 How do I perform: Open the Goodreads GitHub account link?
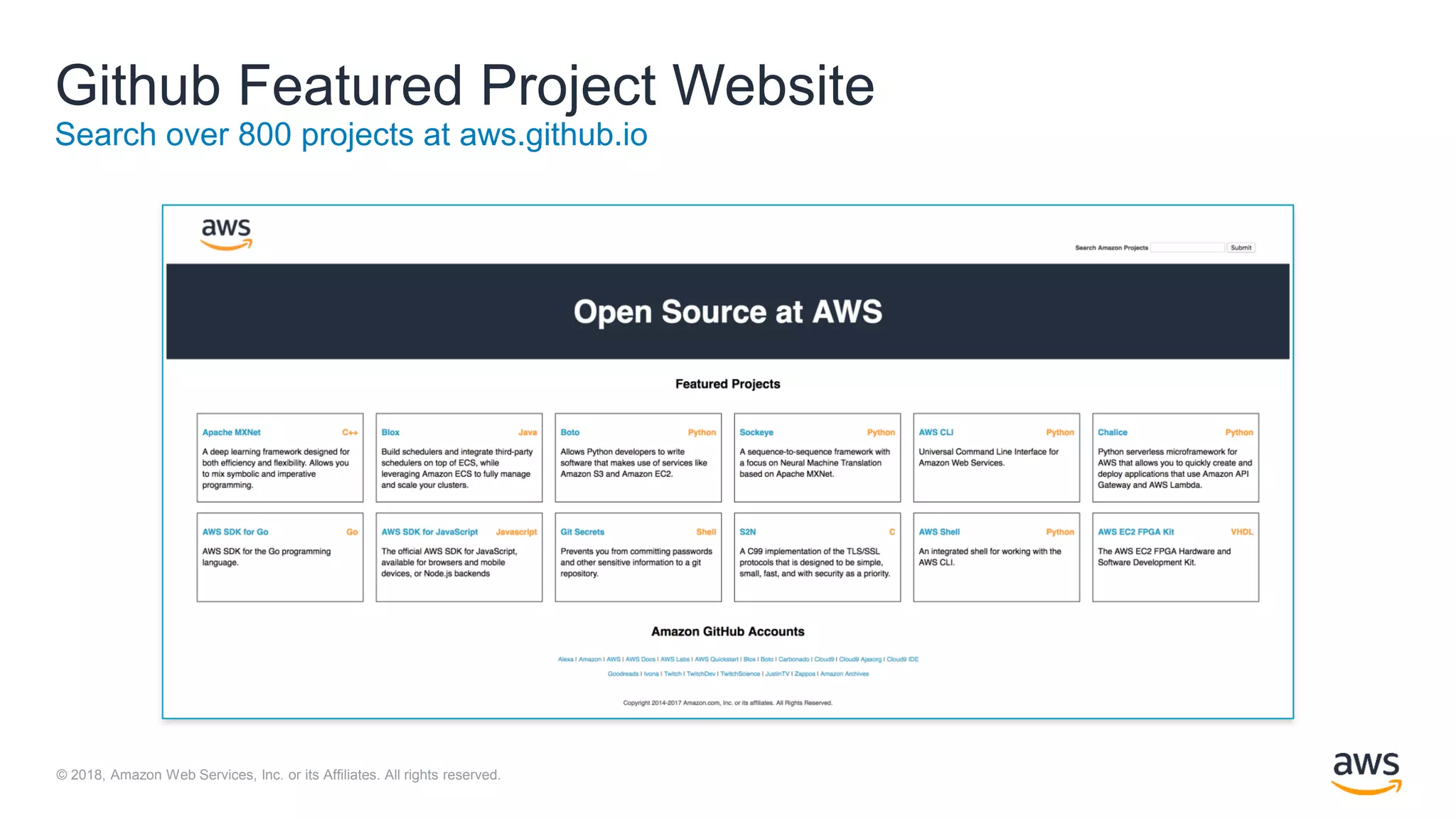tap(623, 674)
